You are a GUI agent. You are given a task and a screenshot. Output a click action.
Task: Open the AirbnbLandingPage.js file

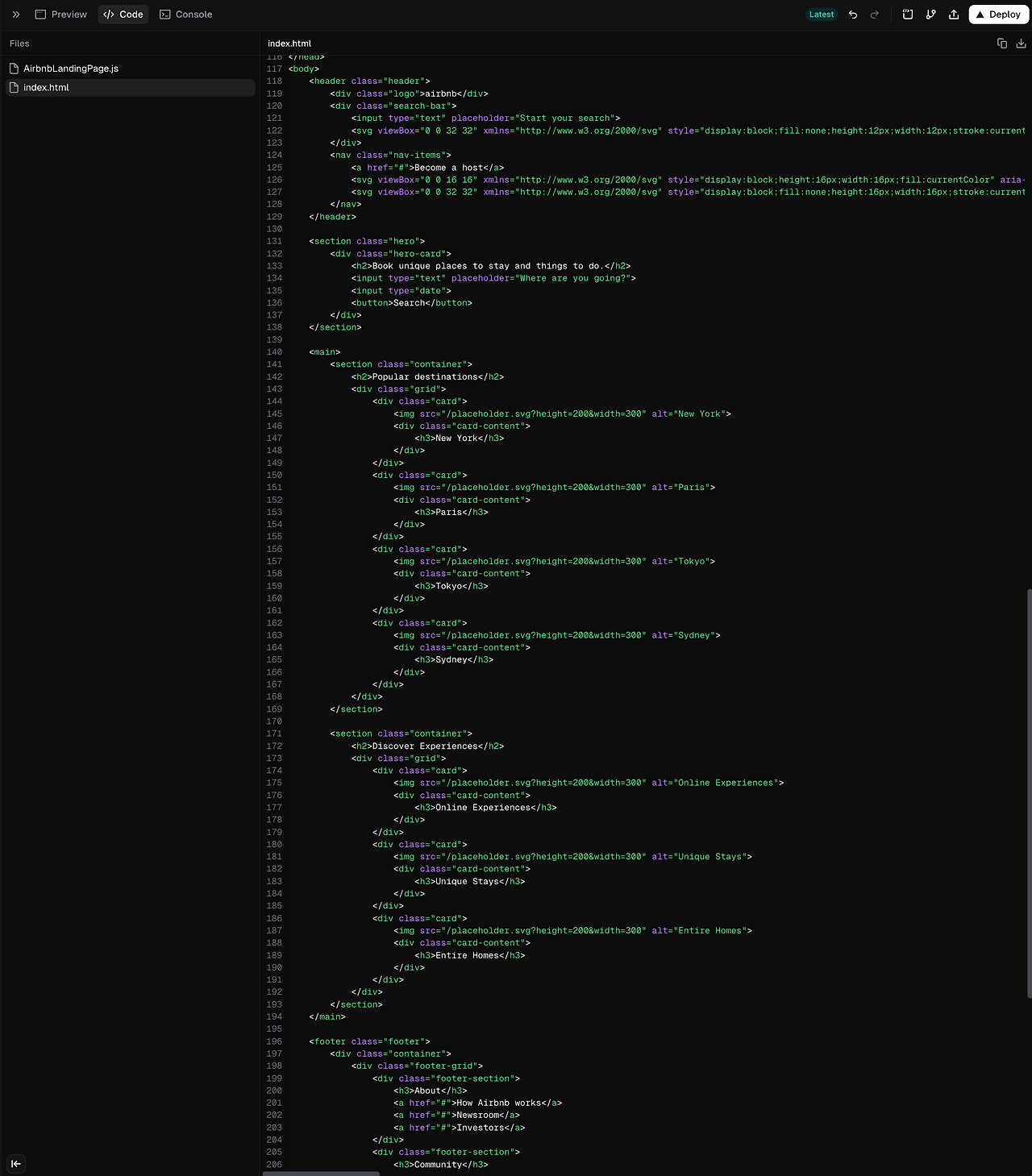(x=70, y=69)
